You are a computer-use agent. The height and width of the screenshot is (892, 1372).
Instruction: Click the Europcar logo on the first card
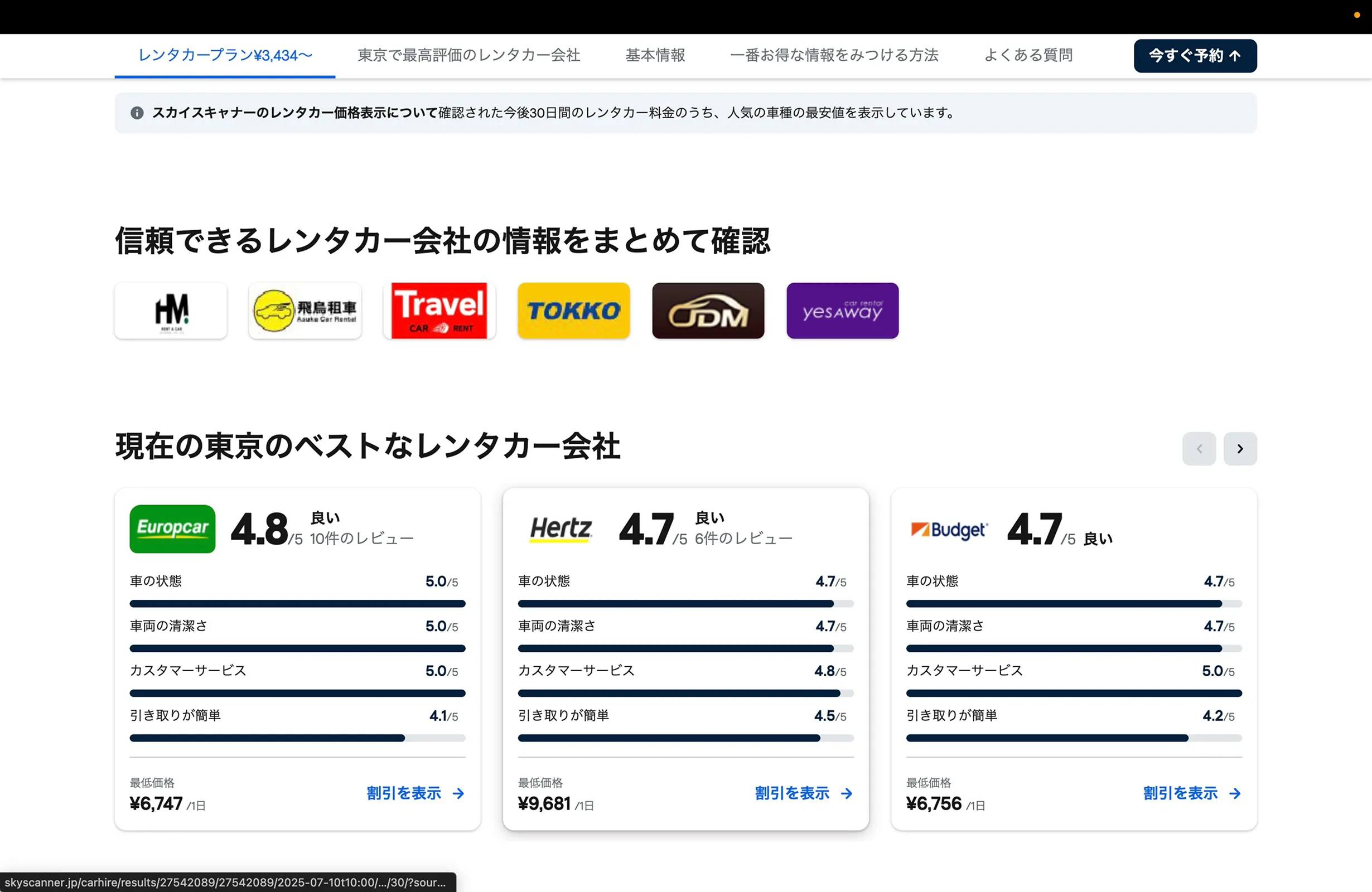point(172,529)
